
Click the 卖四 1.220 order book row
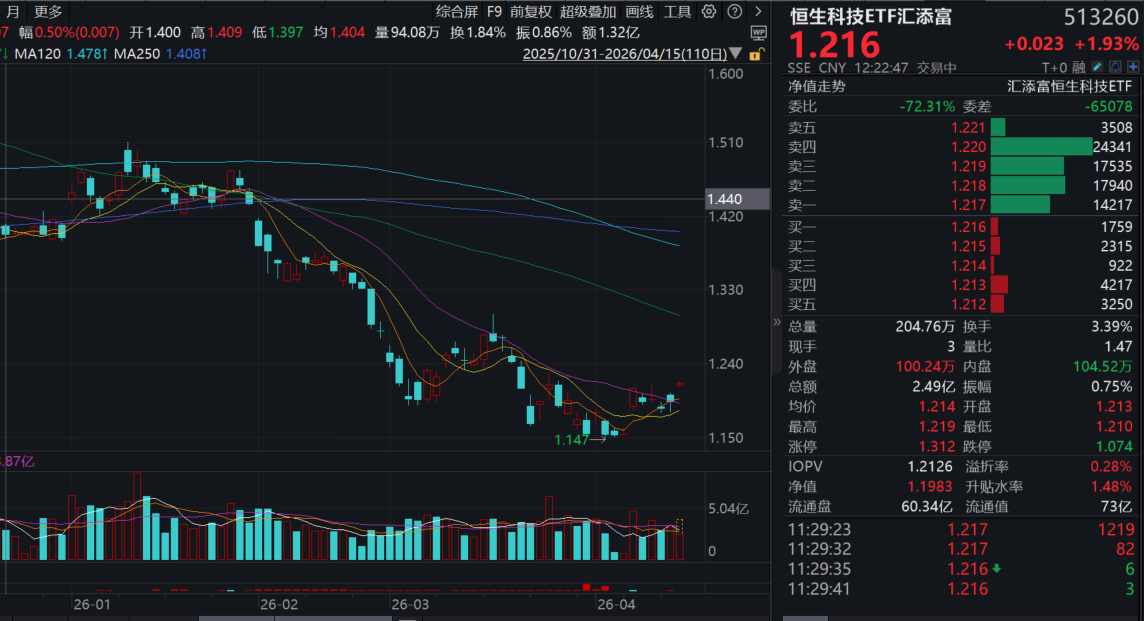[960, 146]
